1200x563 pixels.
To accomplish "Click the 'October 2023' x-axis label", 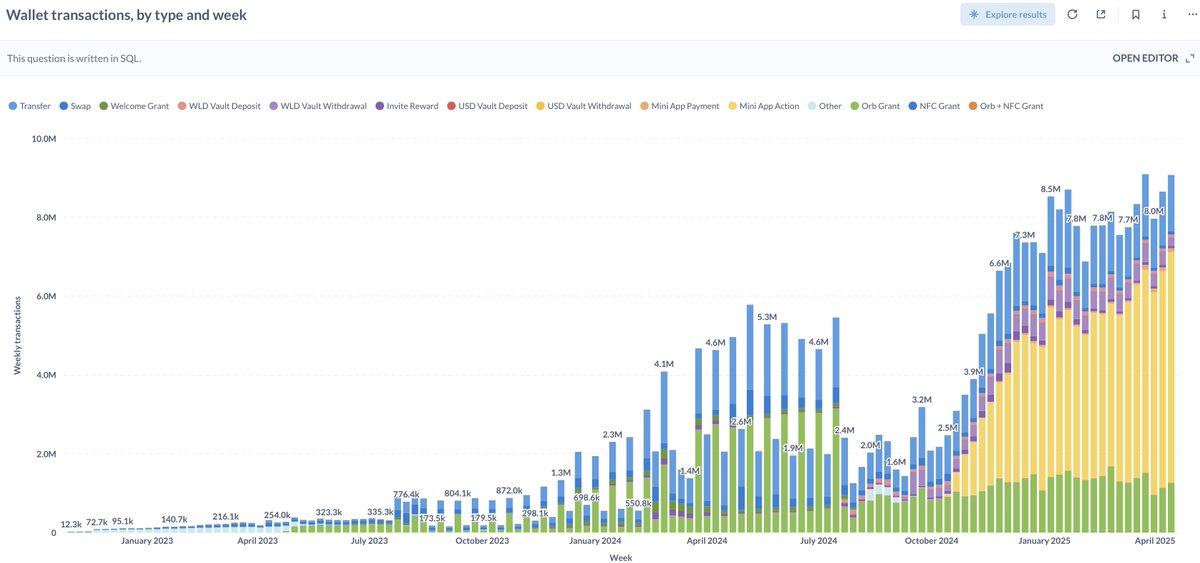I will tap(482, 541).
